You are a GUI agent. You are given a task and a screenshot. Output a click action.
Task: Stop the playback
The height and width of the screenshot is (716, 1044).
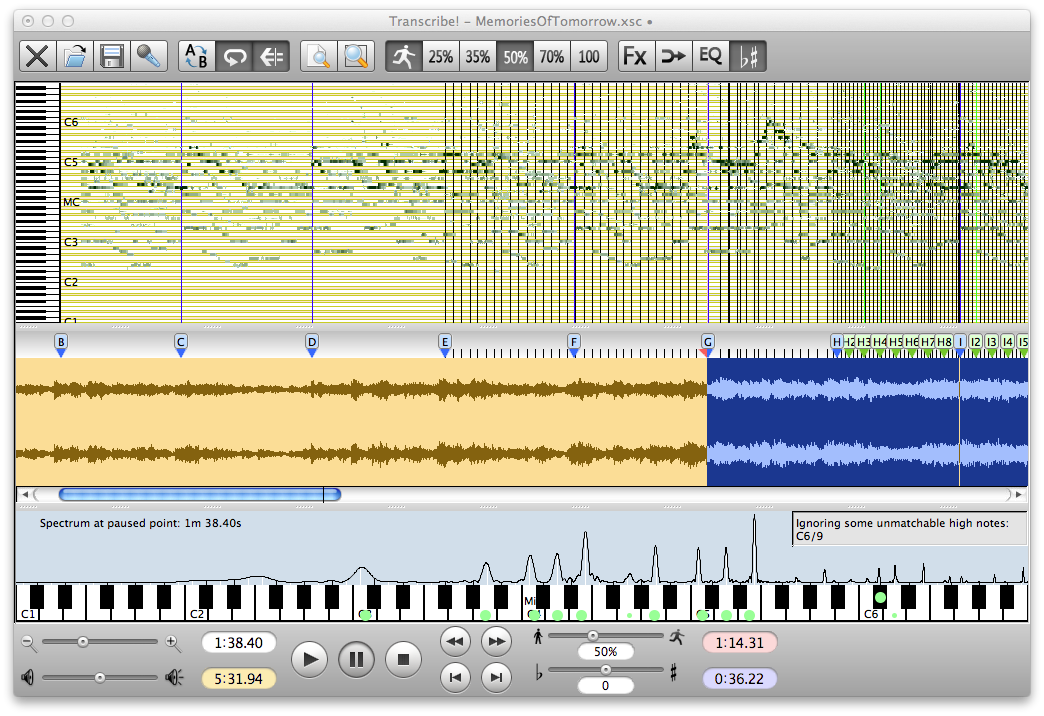click(x=403, y=658)
